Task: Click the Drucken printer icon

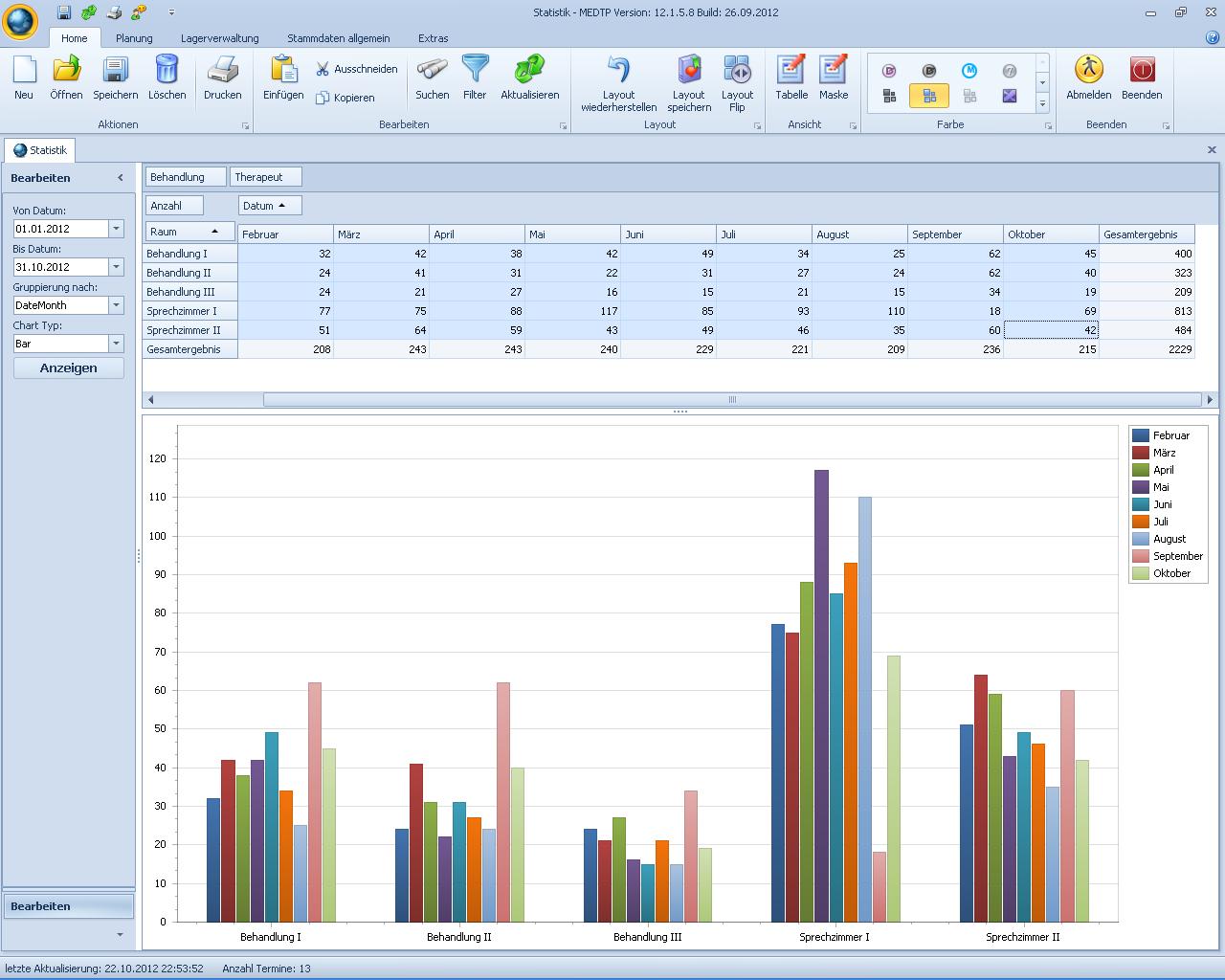Action: [x=222, y=71]
